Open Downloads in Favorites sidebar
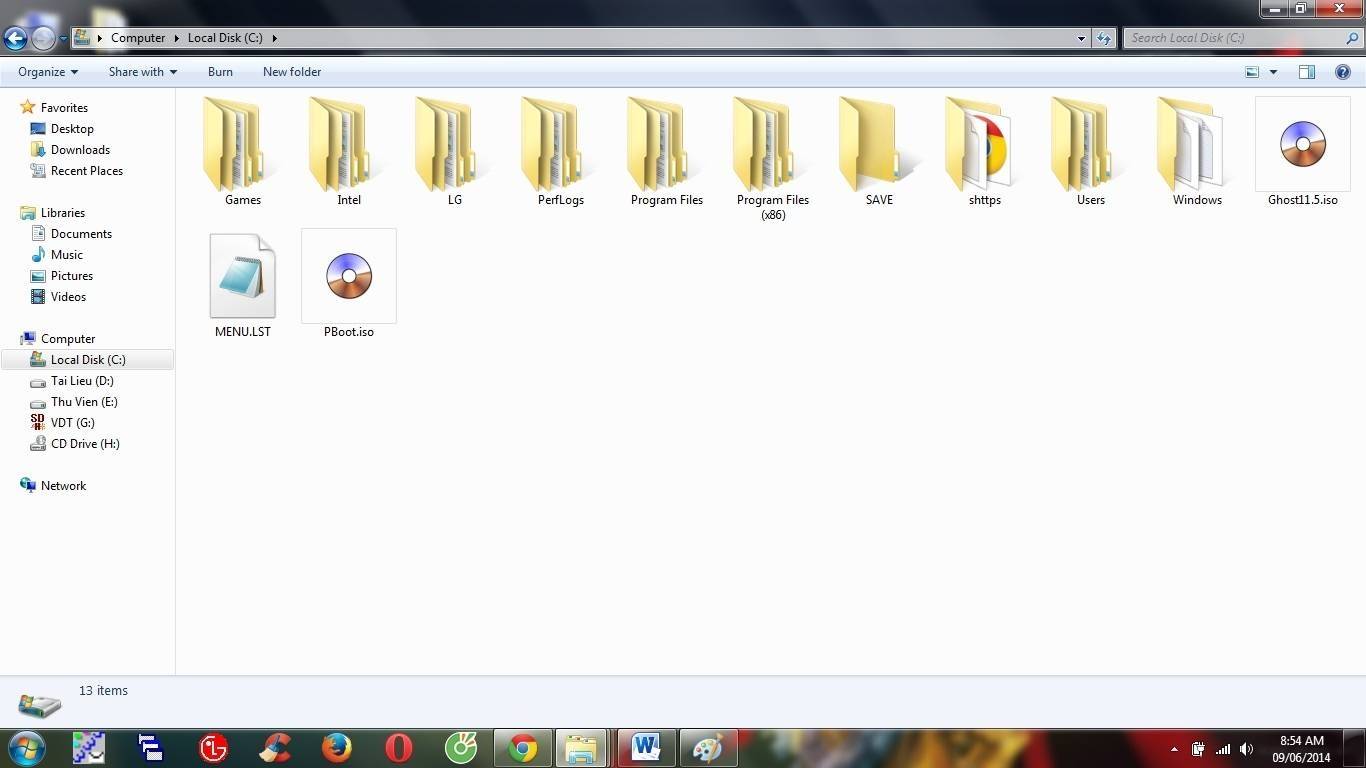Image resolution: width=1366 pixels, height=768 pixels. click(x=80, y=150)
